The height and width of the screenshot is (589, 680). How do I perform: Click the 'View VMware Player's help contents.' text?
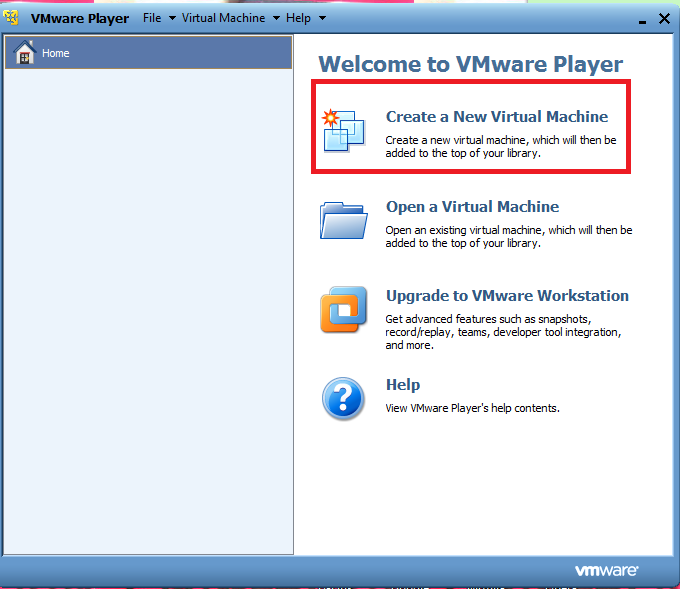[x=472, y=408]
